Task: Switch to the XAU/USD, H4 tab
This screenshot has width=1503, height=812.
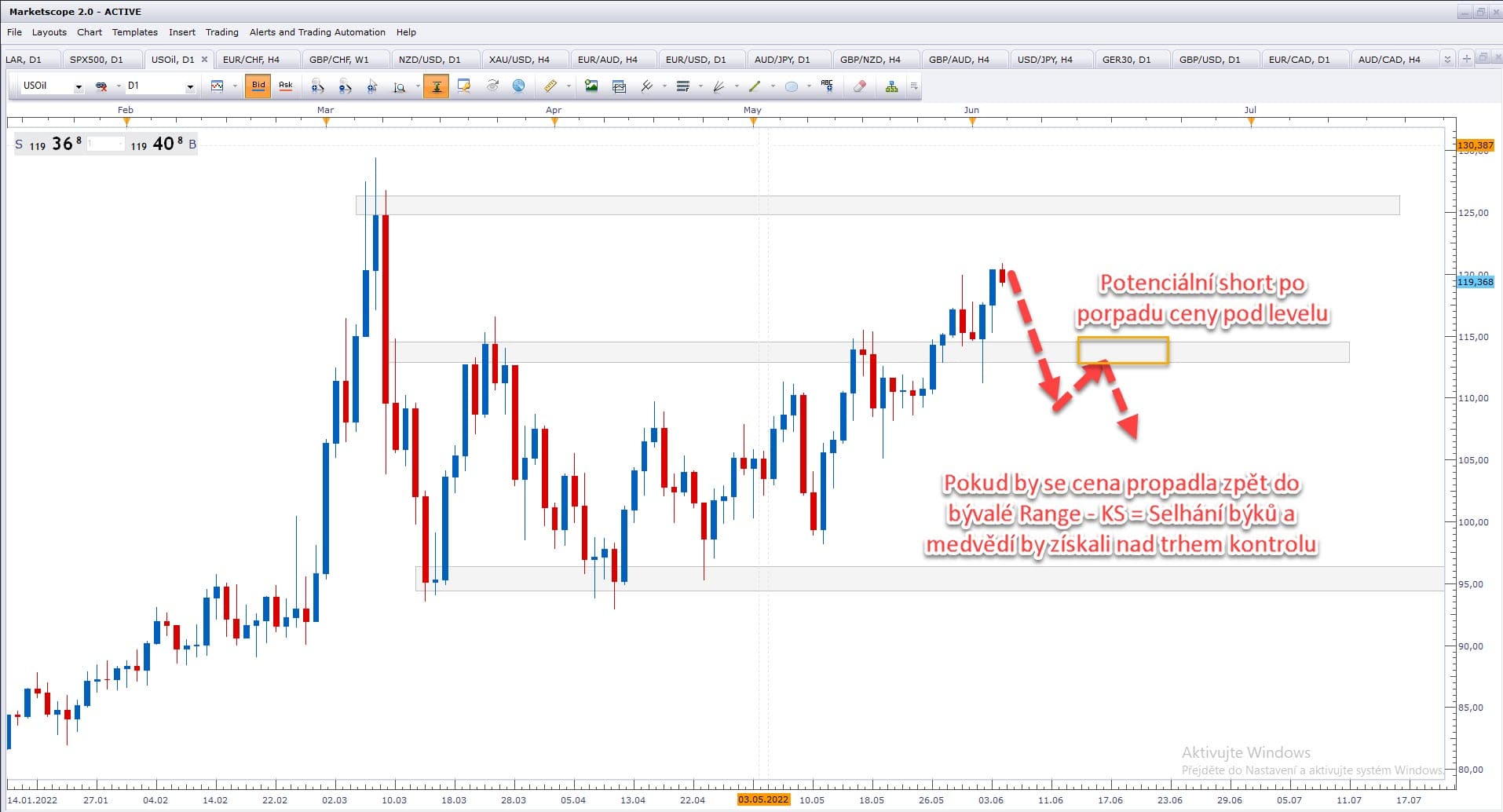Action: 519,60
